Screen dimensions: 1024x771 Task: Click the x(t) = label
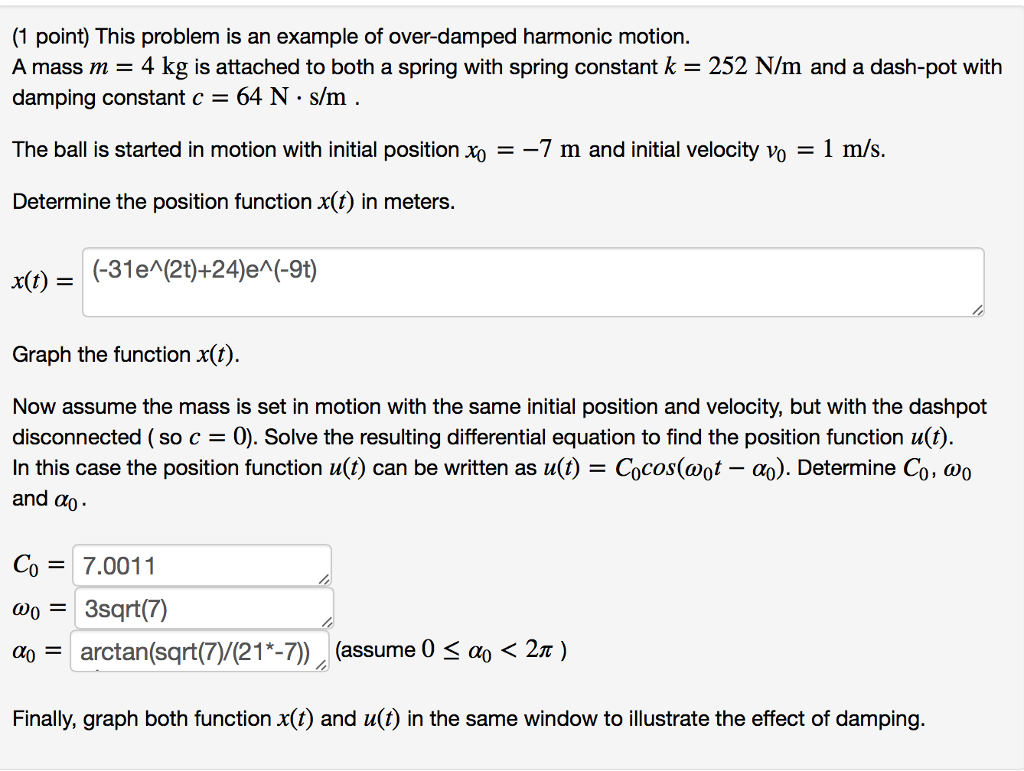pos(40,282)
